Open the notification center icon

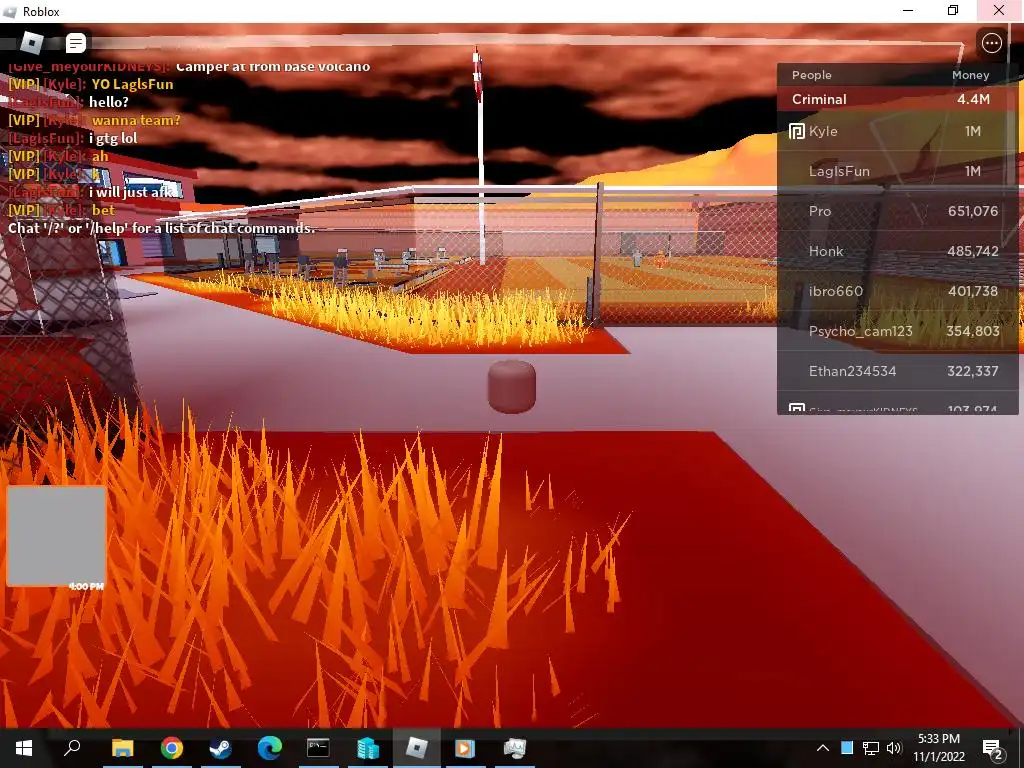[x=993, y=748]
